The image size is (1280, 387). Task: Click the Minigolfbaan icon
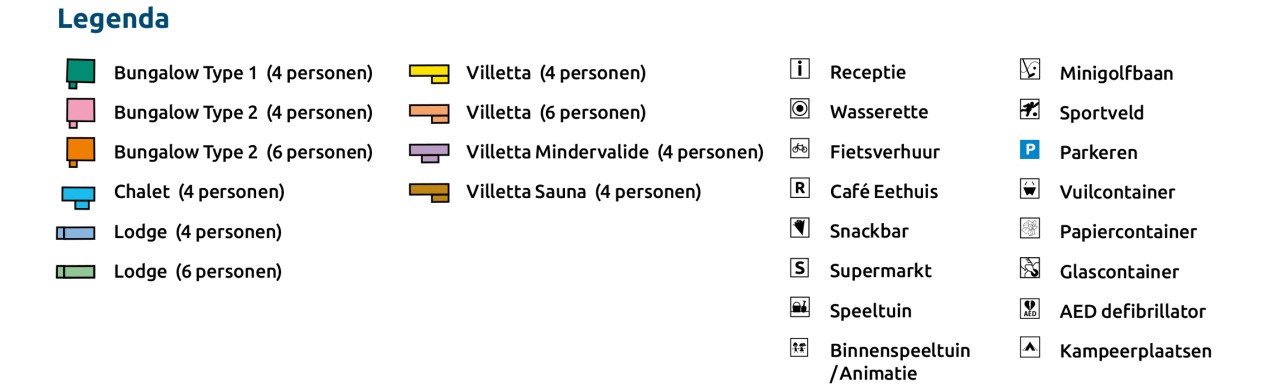point(1030,70)
